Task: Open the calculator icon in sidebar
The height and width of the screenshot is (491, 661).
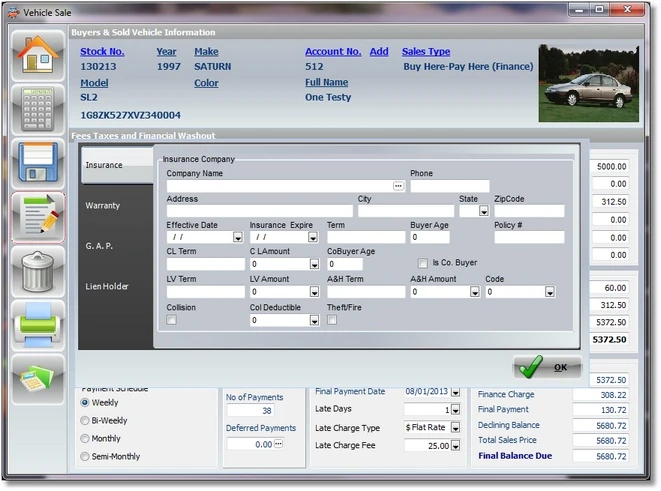Action: point(38,108)
